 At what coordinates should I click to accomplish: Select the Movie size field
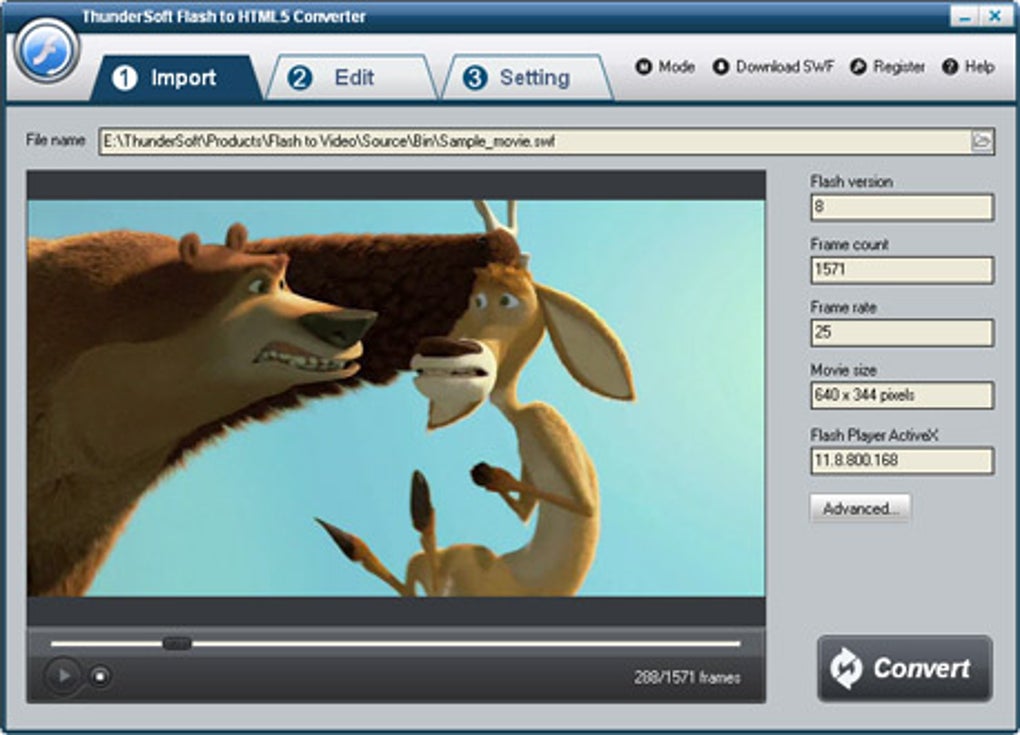coord(902,395)
